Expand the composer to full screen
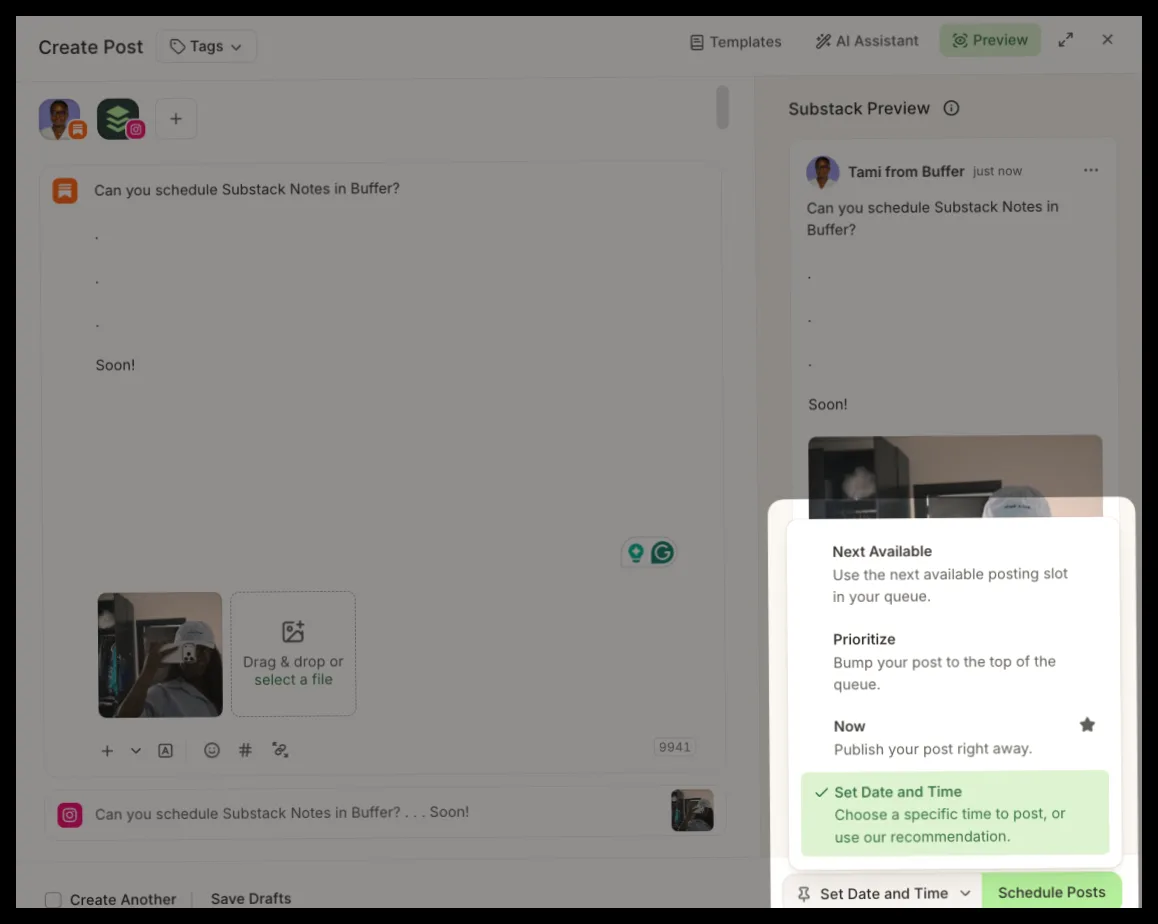 pyautogui.click(x=1065, y=40)
